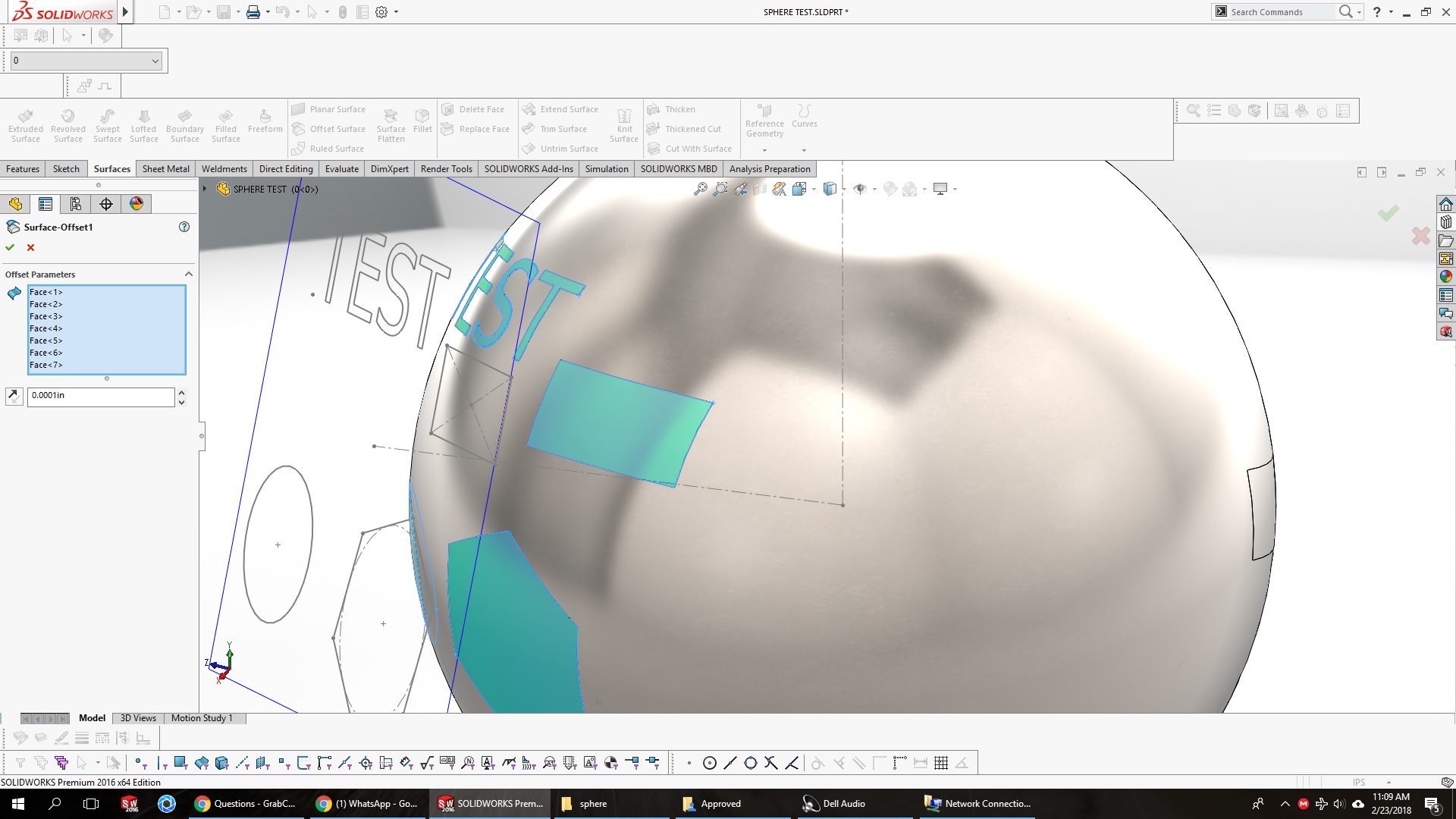Expand the SPHERE TEST flyout tree
Viewport: 1456px width, 819px height.
point(205,189)
